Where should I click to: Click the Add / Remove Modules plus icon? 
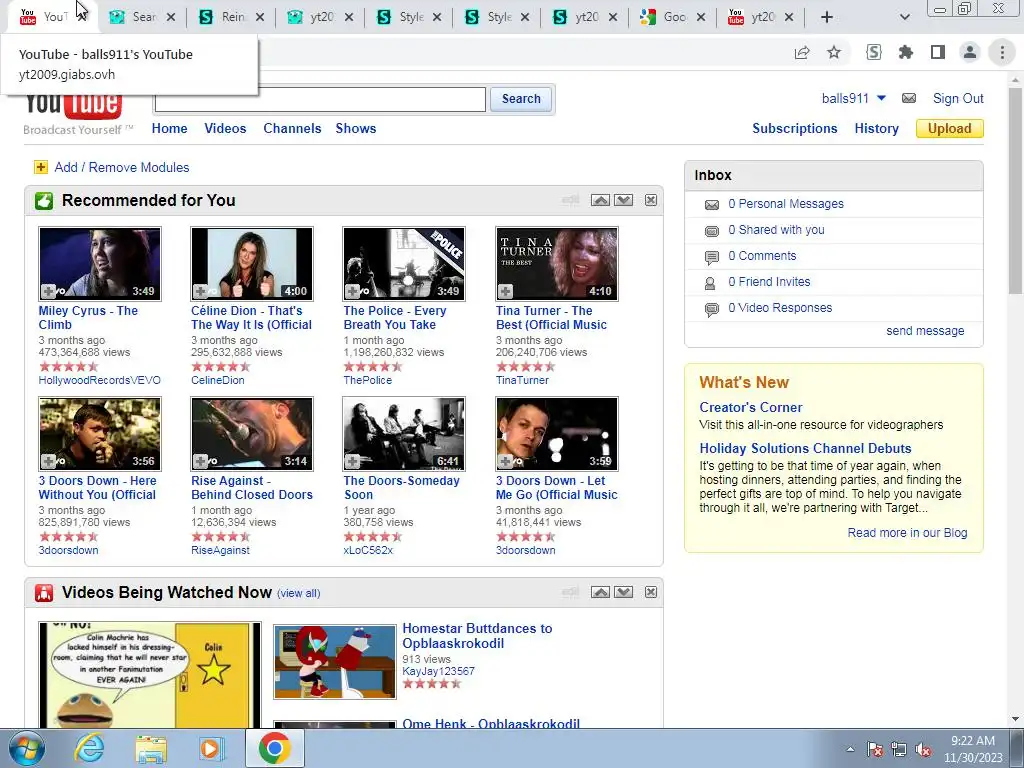click(40, 167)
